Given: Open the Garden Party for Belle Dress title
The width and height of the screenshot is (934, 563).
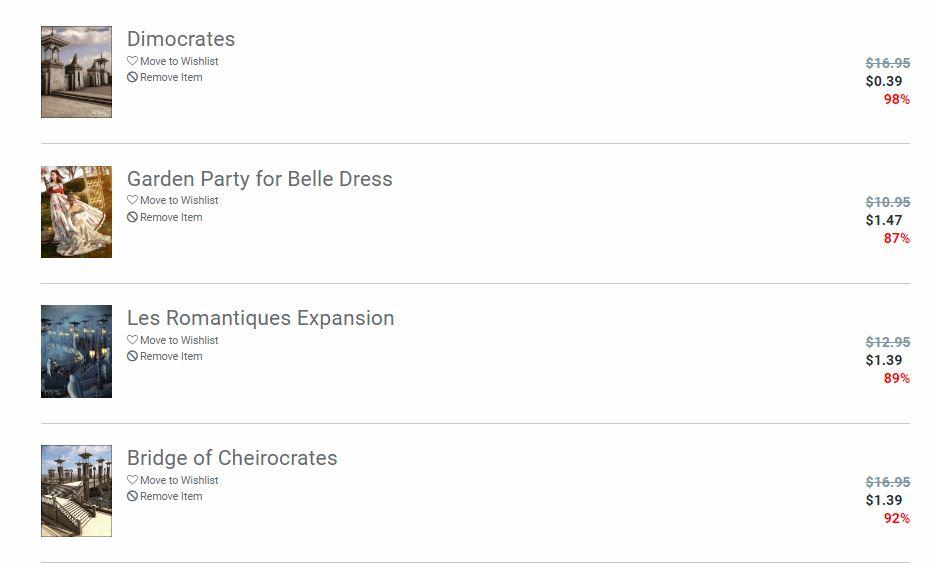Looking at the screenshot, I should [259, 179].
